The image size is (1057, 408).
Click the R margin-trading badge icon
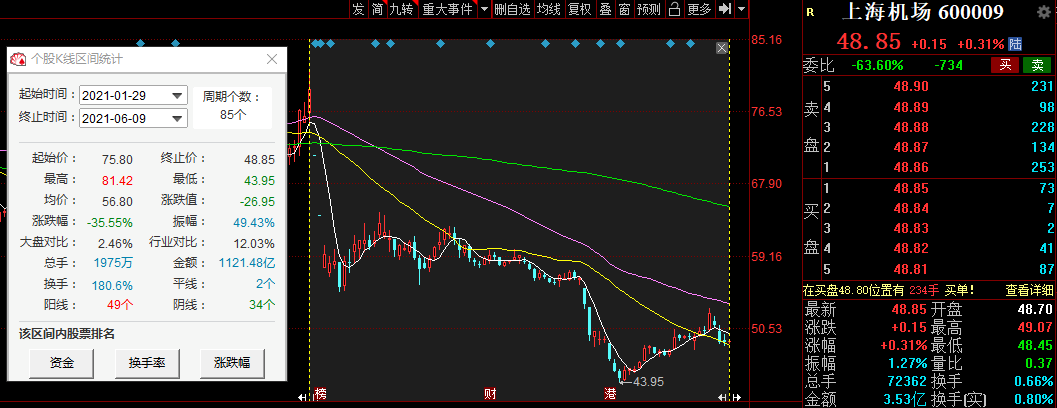click(x=810, y=12)
